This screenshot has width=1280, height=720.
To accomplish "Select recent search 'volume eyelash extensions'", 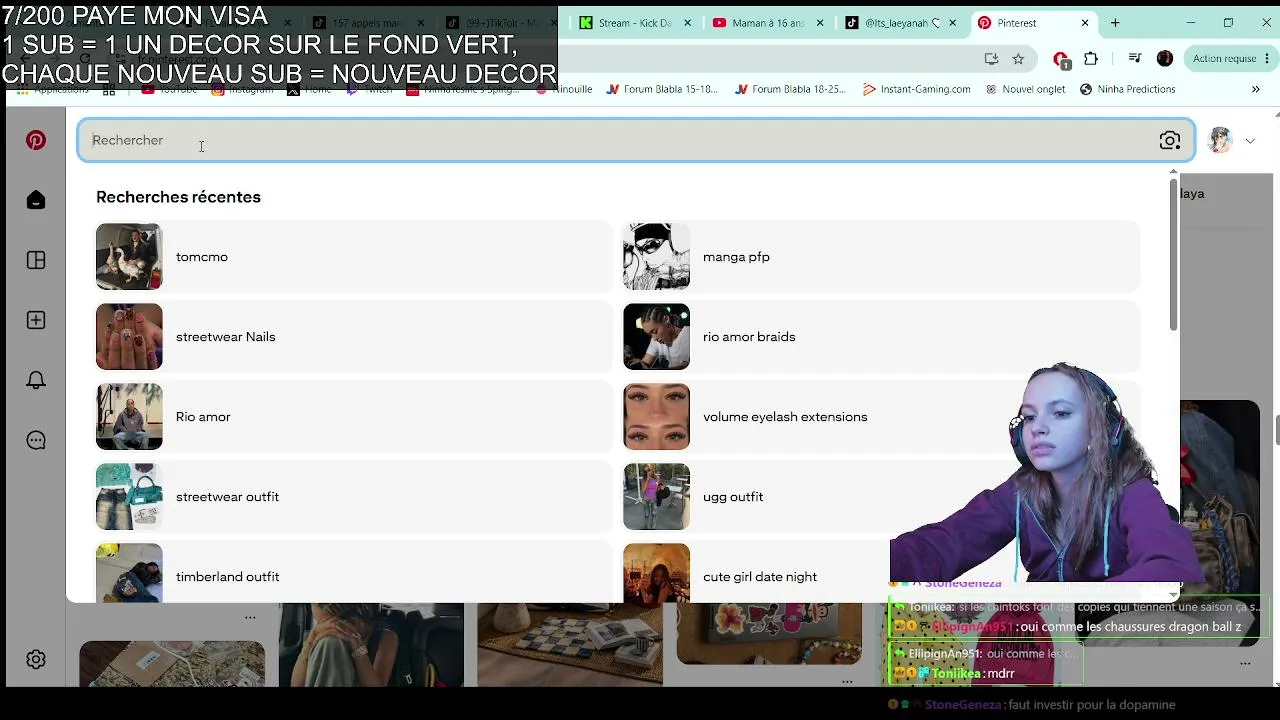I will coord(881,417).
